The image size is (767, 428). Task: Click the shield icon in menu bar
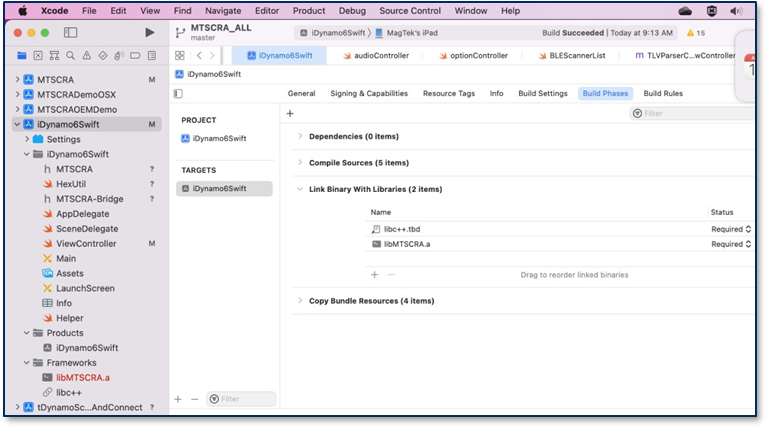pyautogui.click(x=712, y=11)
